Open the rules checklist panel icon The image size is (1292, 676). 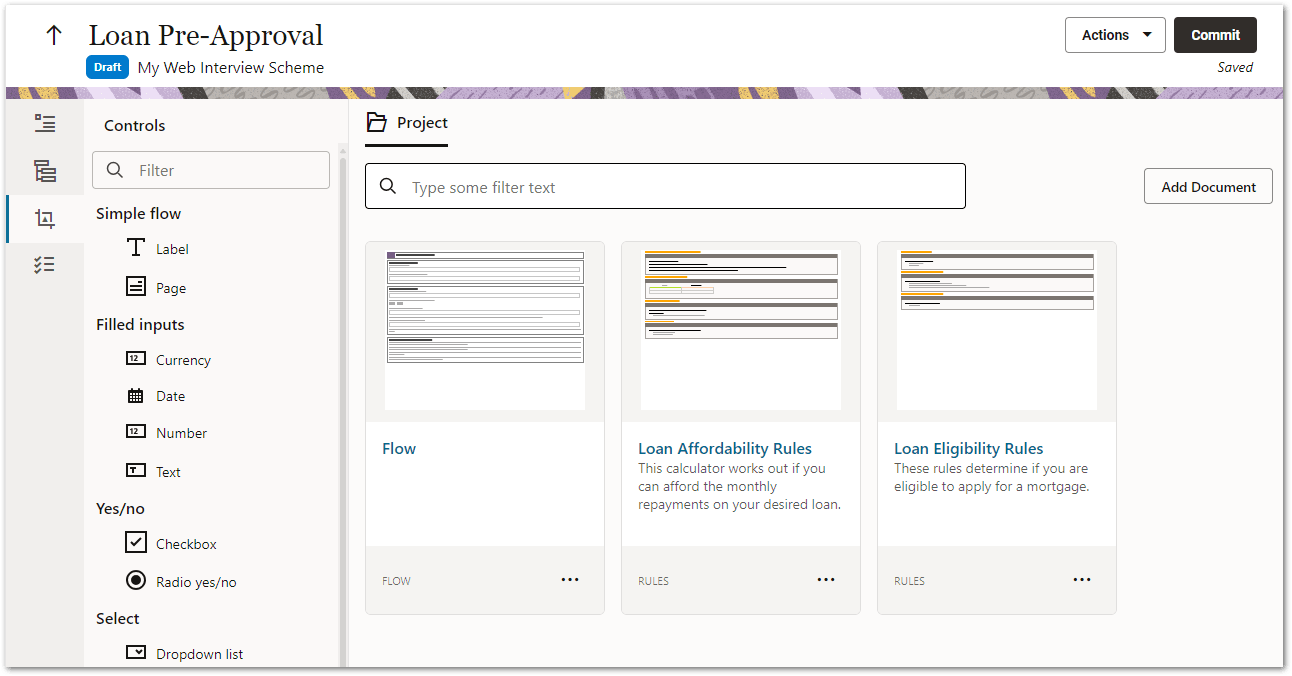45,263
